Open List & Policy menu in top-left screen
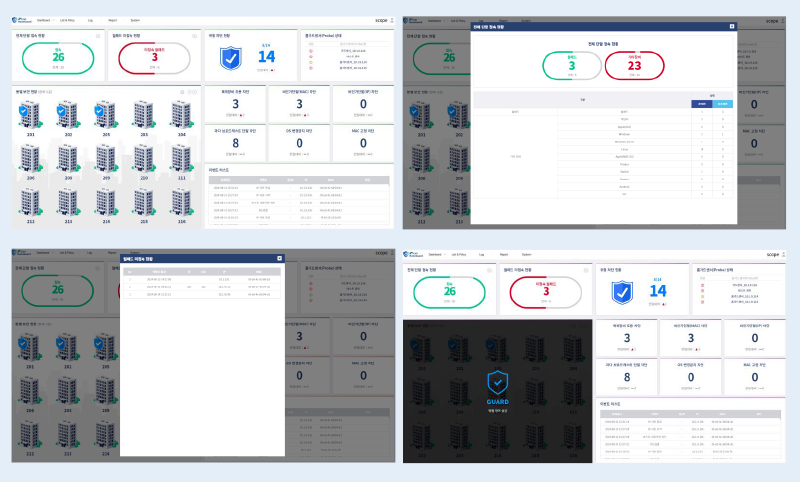800x482 pixels. pyautogui.click(x=68, y=19)
